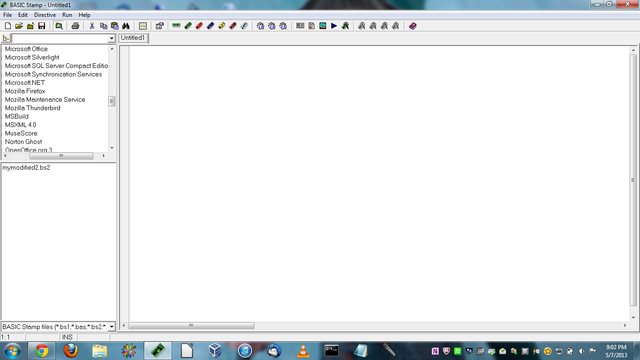The image size is (640, 360).
Task: Select the Mozilla Firefox folder
Action: coord(25,91)
